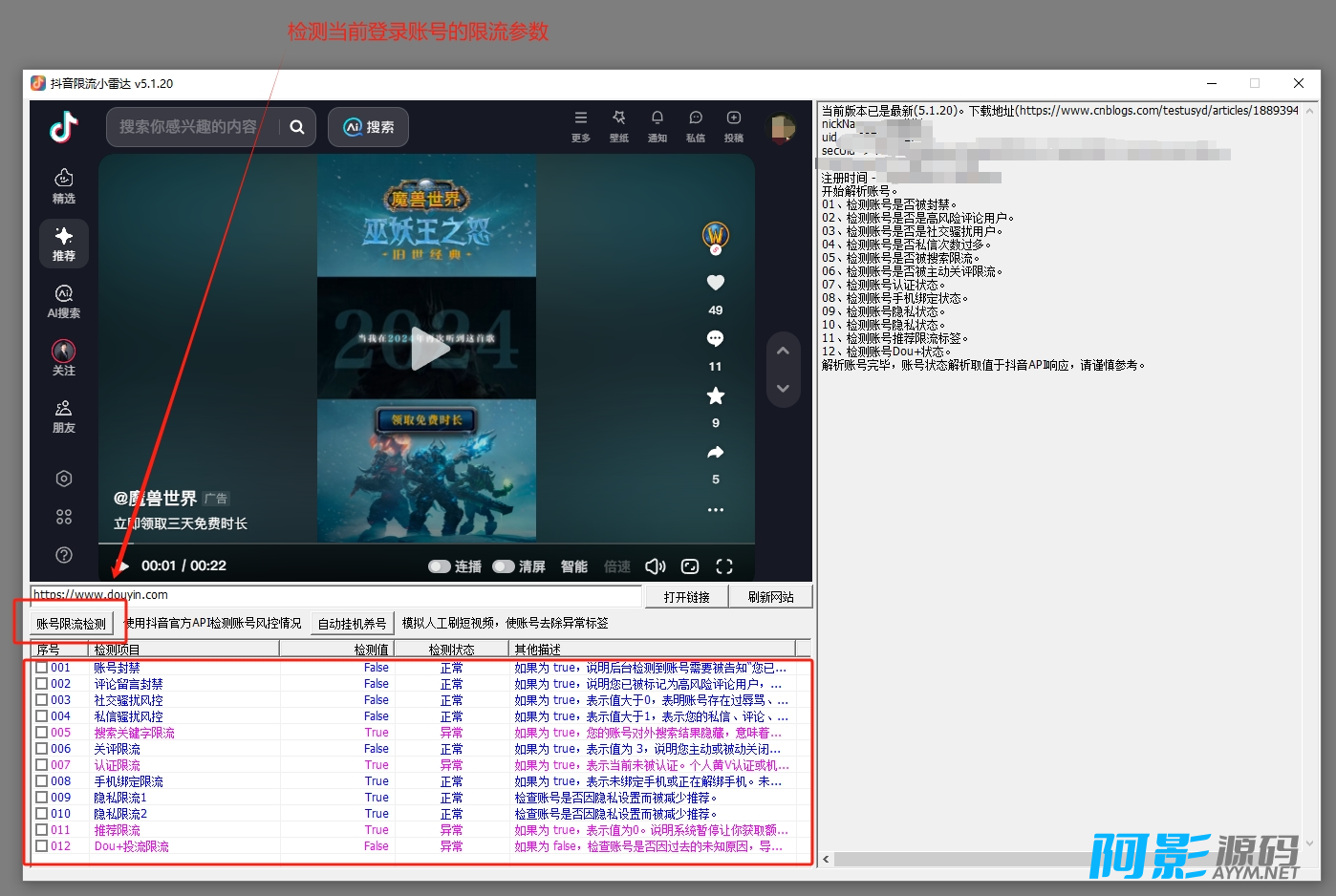
Task: Open the three-dots more options on video
Action: click(x=716, y=510)
